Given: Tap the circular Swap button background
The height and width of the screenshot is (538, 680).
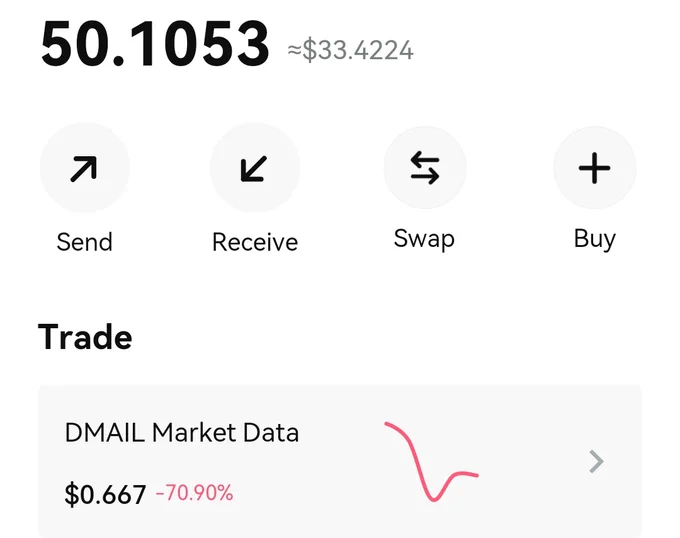Looking at the screenshot, I should (425, 167).
